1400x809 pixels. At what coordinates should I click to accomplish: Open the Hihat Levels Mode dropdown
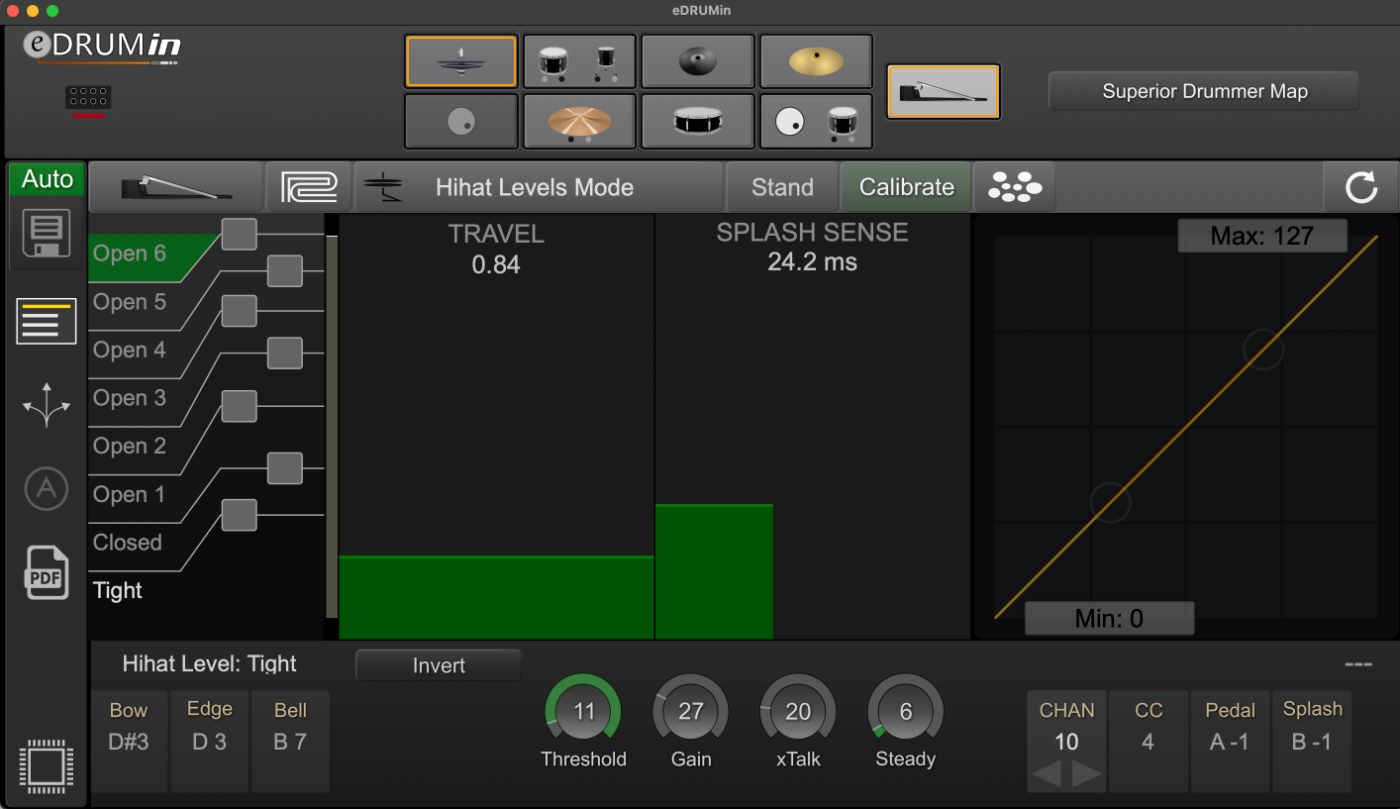pos(538,187)
